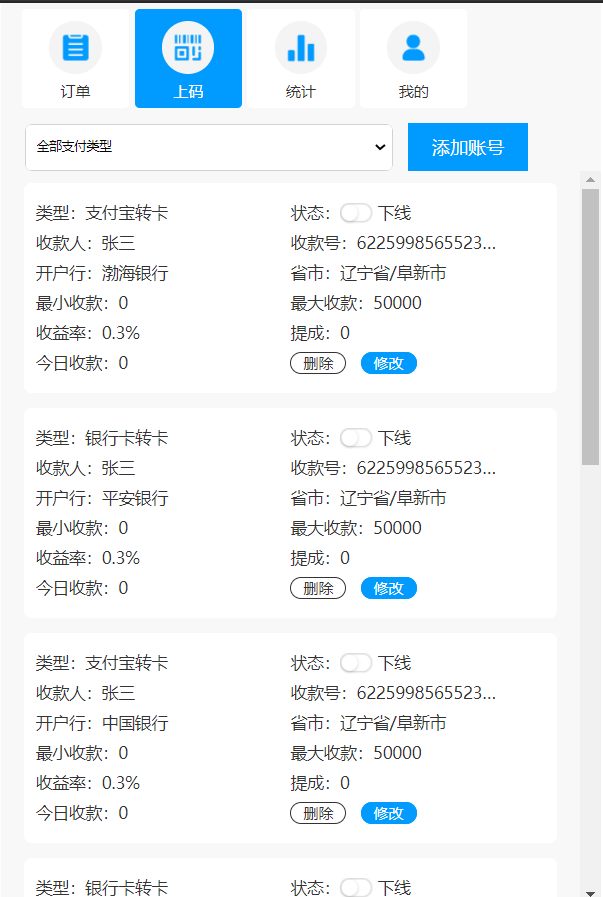The height and width of the screenshot is (897, 603).
Task: Edit the 中国银行 account with 修改
Action: [x=389, y=813]
